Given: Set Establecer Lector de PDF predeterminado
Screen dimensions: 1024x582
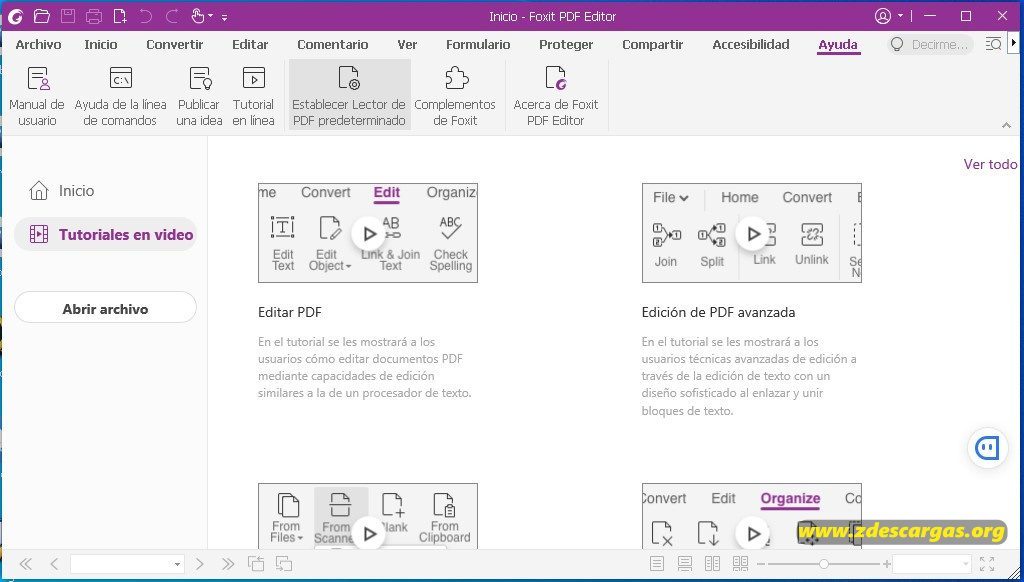Looking at the screenshot, I should [349, 95].
